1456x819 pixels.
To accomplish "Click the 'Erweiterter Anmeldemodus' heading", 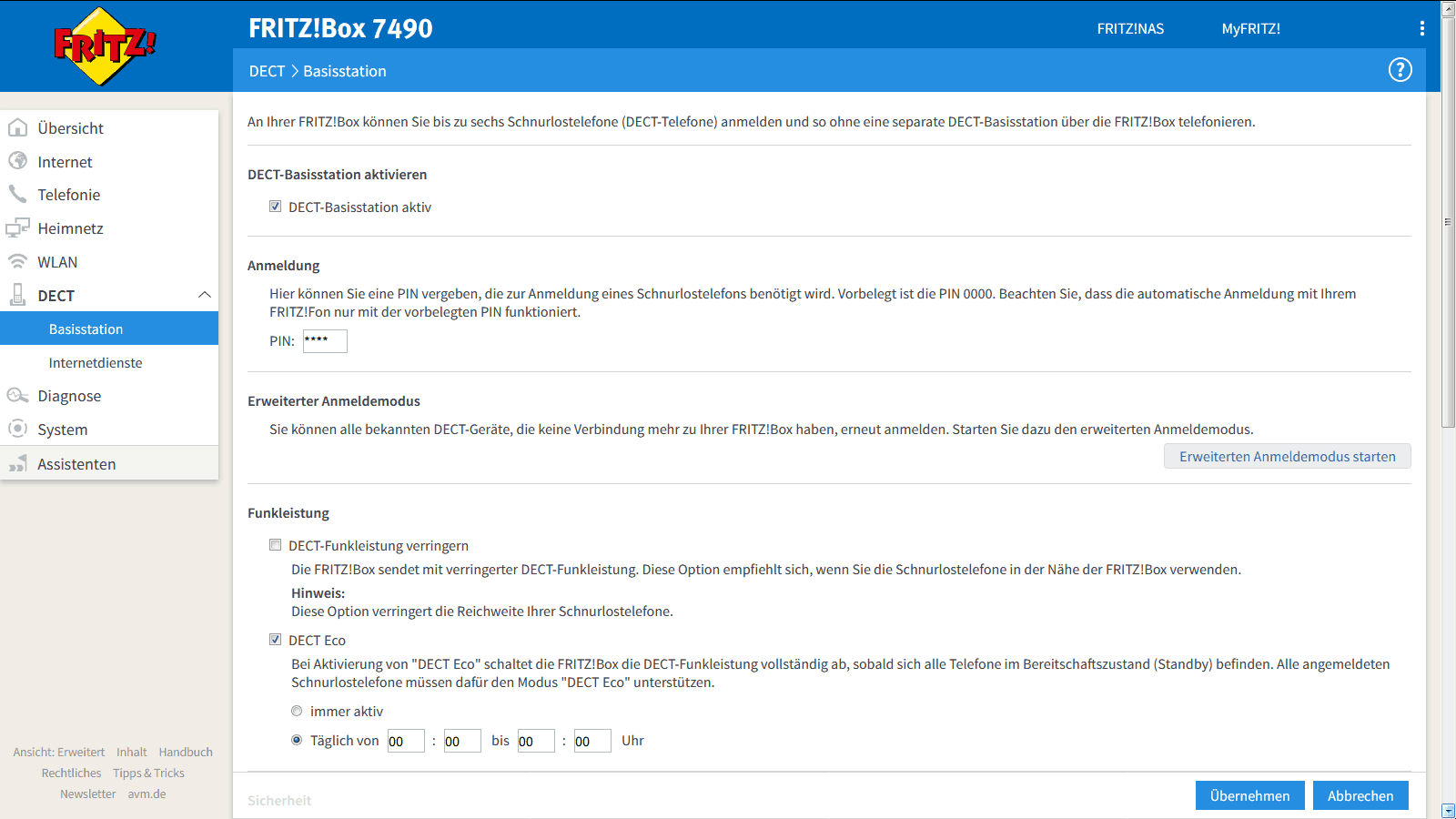I will click(x=334, y=400).
